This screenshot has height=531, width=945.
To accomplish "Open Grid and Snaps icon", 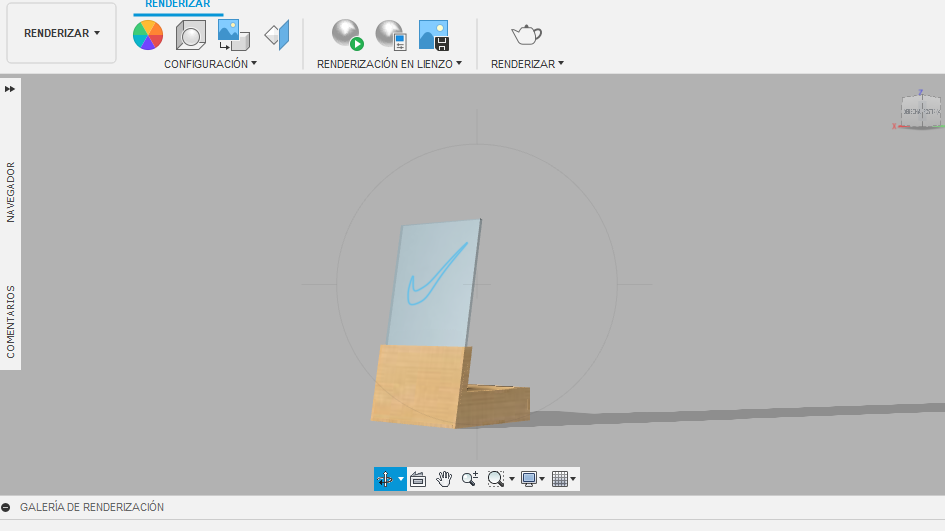I will [x=560, y=479].
